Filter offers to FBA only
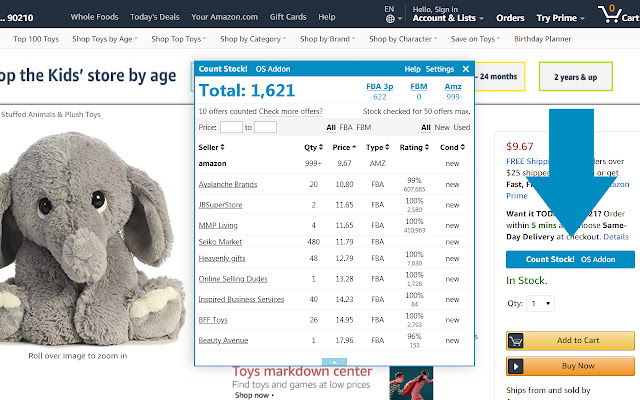 click(x=346, y=127)
